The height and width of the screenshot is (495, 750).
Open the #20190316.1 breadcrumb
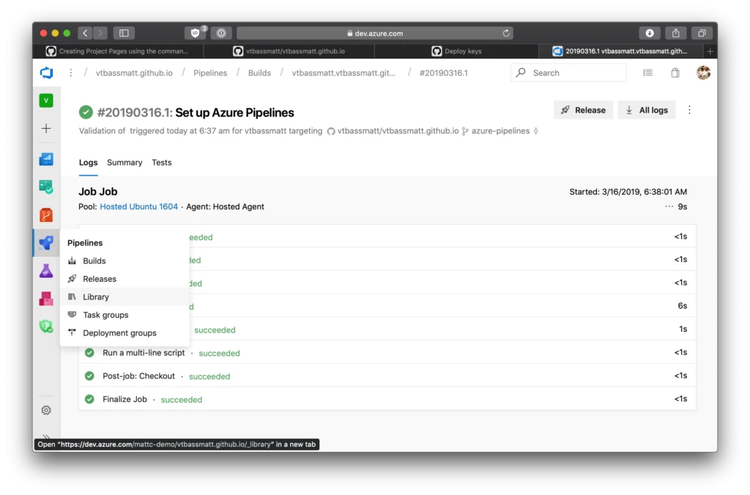tap(443, 73)
